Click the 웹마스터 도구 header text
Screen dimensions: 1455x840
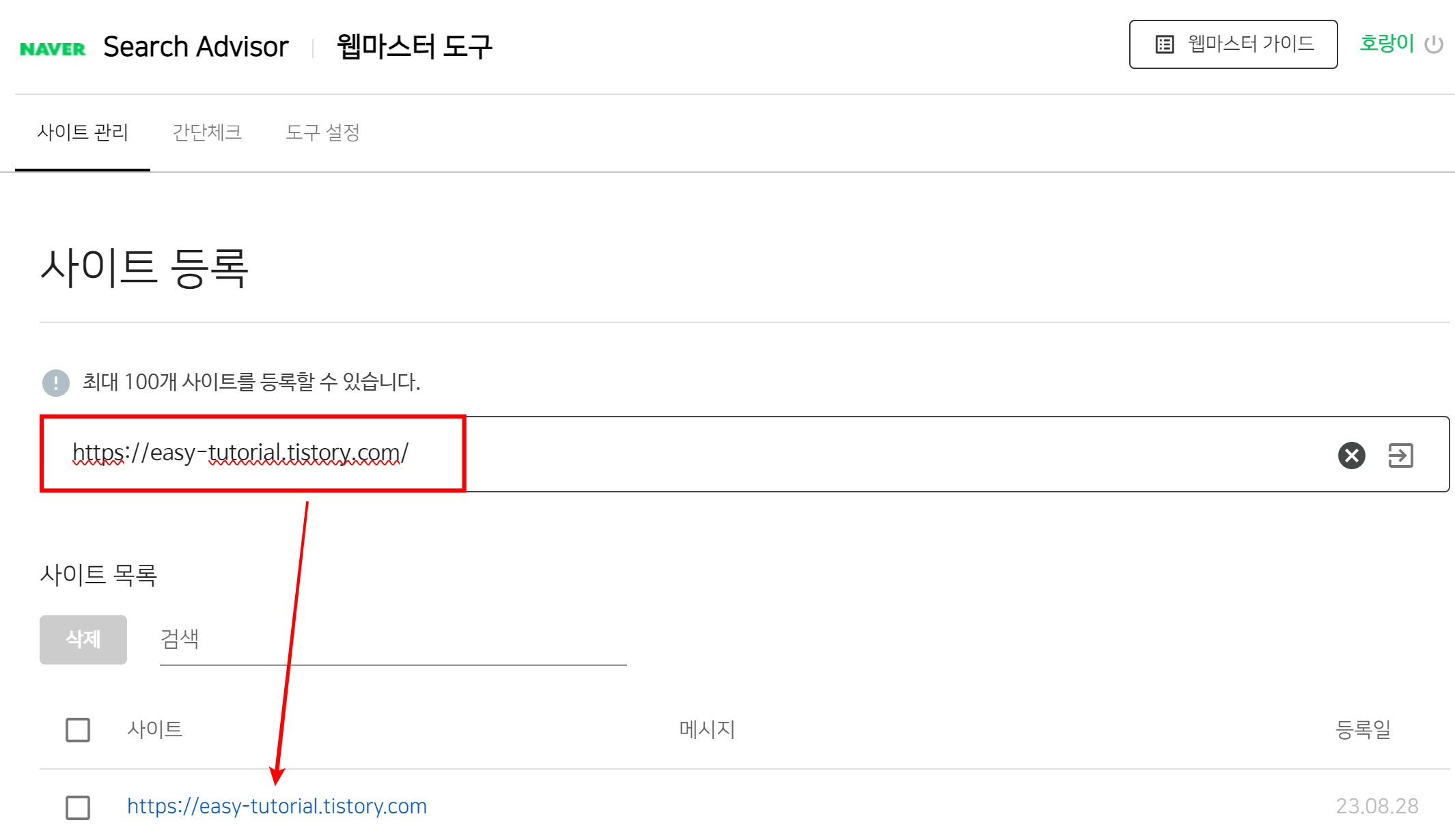click(413, 46)
